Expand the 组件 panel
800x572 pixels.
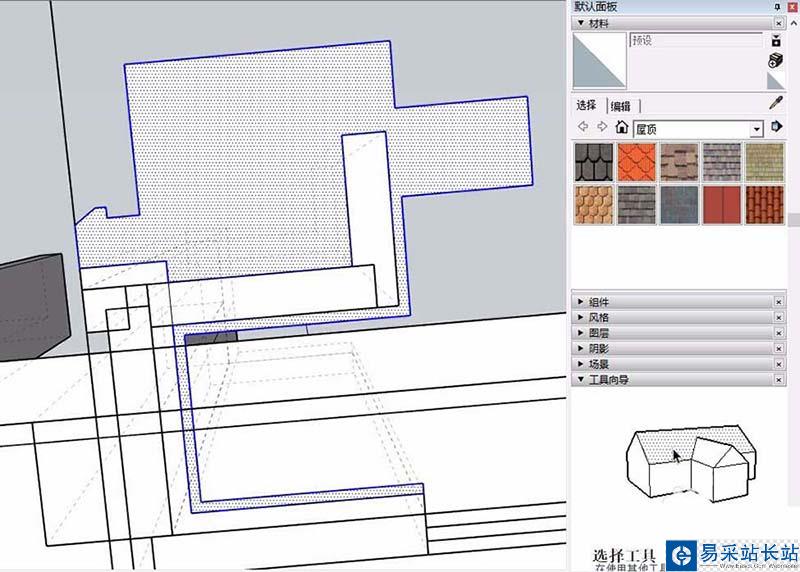point(581,302)
